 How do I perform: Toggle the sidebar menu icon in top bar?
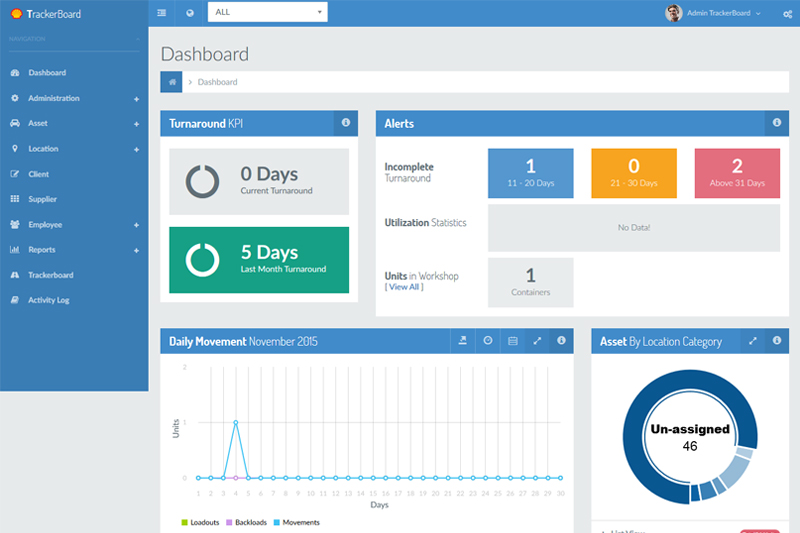(162, 13)
